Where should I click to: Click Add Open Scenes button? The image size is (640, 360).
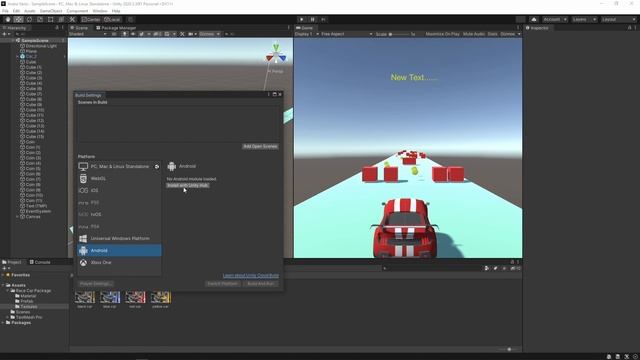click(x=260, y=146)
